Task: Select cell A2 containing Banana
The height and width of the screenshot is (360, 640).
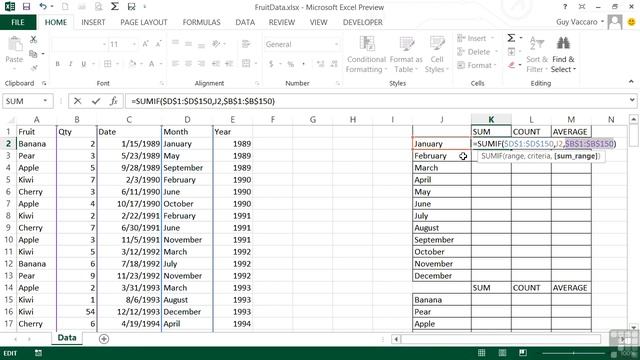Action: pos(36,144)
